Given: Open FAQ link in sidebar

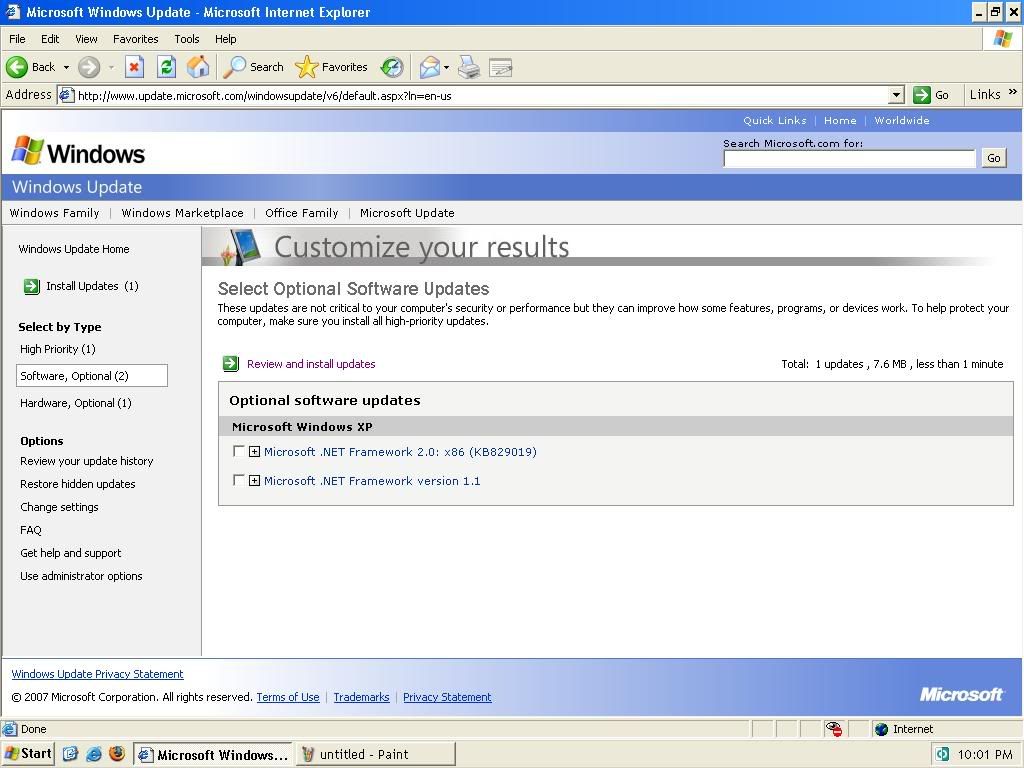Looking at the screenshot, I should click(x=31, y=530).
